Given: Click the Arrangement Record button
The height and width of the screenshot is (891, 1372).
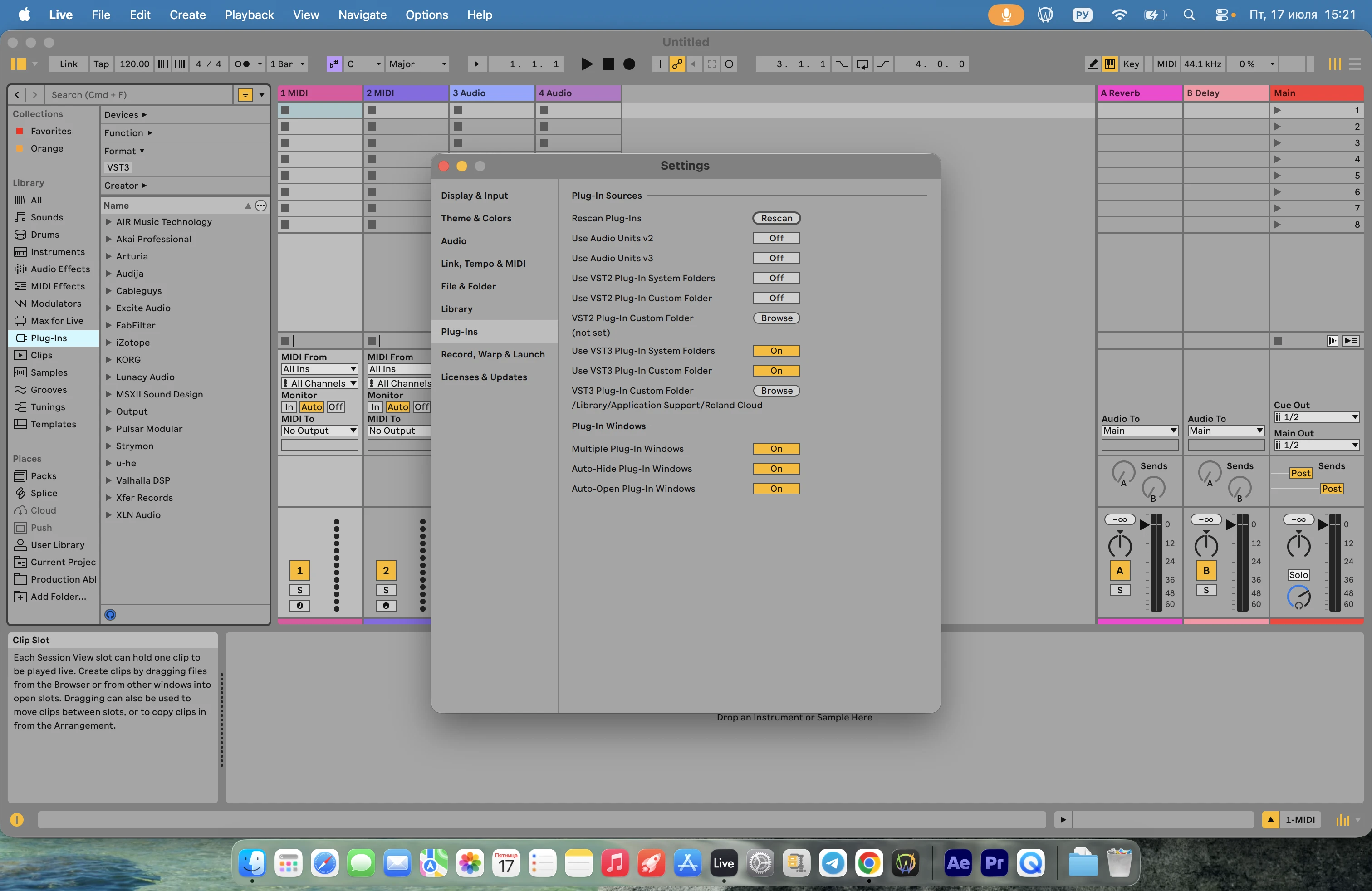Looking at the screenshot, I should coord(629,64).
